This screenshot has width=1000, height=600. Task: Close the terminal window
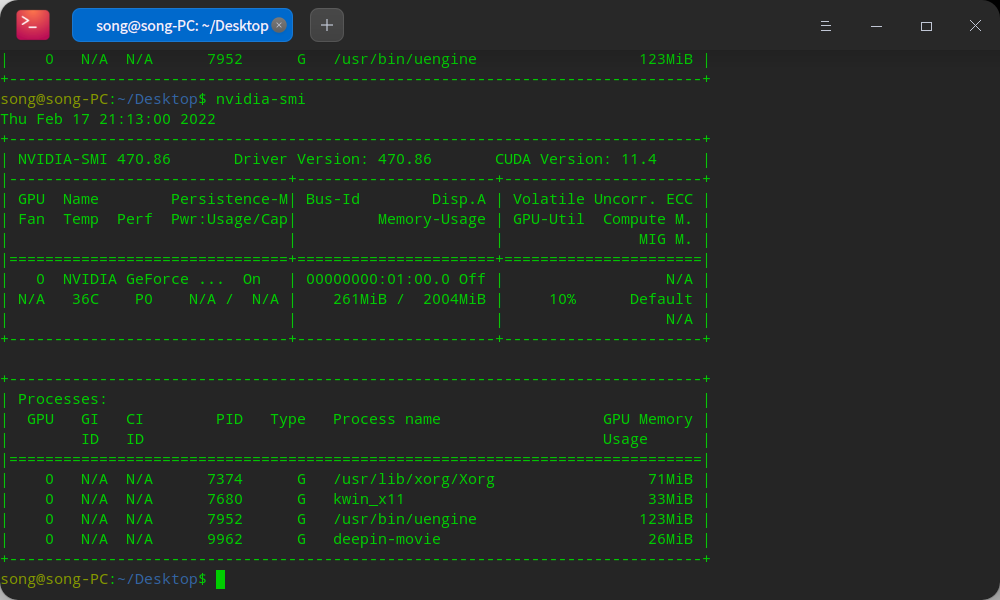pos(975,25)
